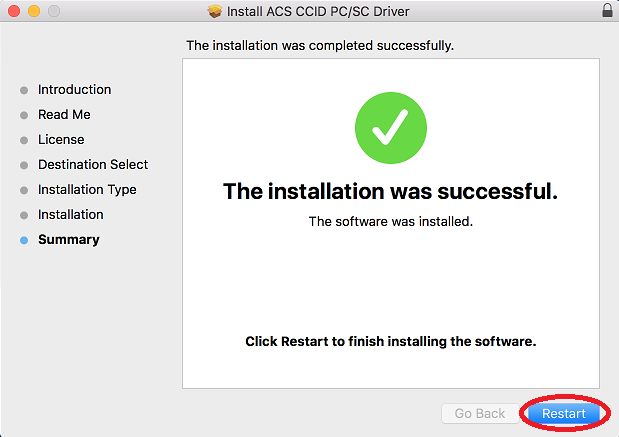Click the 'installation was successful' heading
619x437 pixels.
(390, 191)
